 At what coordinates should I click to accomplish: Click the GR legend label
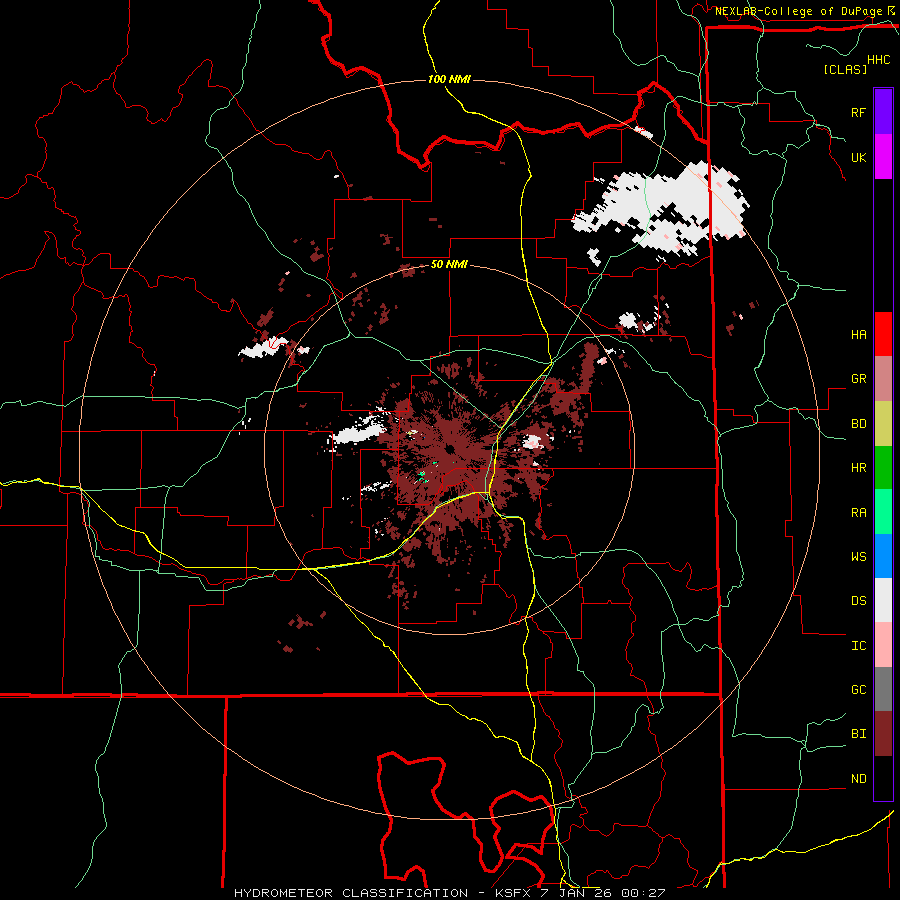click(858, 379)
